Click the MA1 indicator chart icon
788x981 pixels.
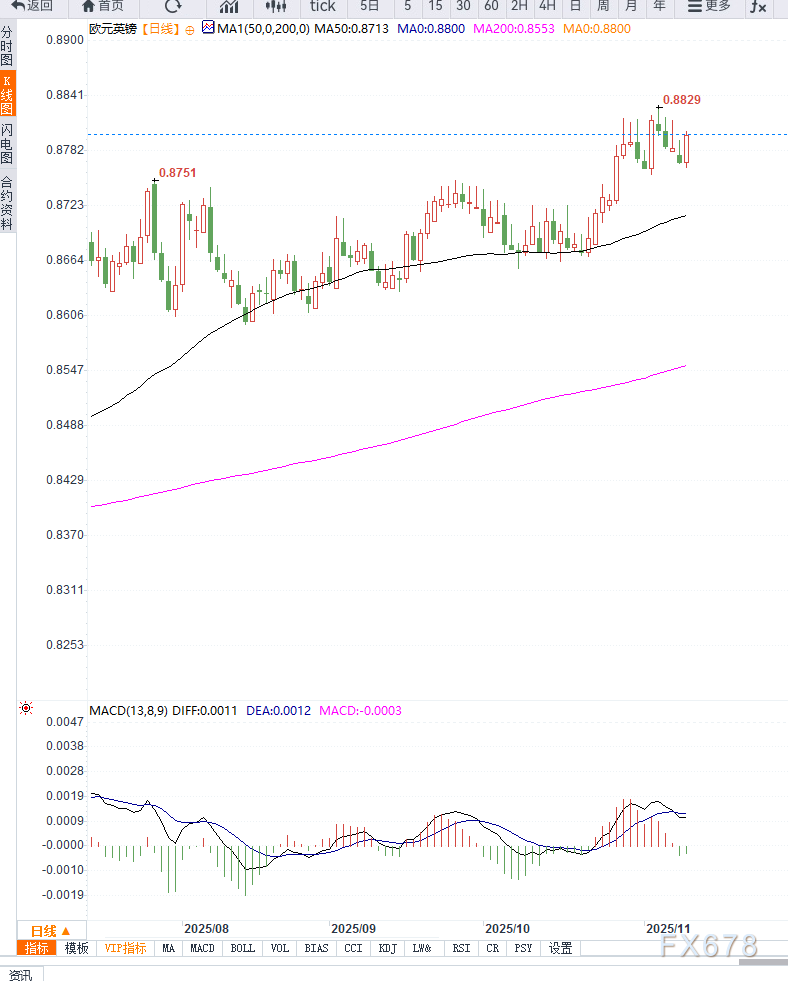coord(208,29)
